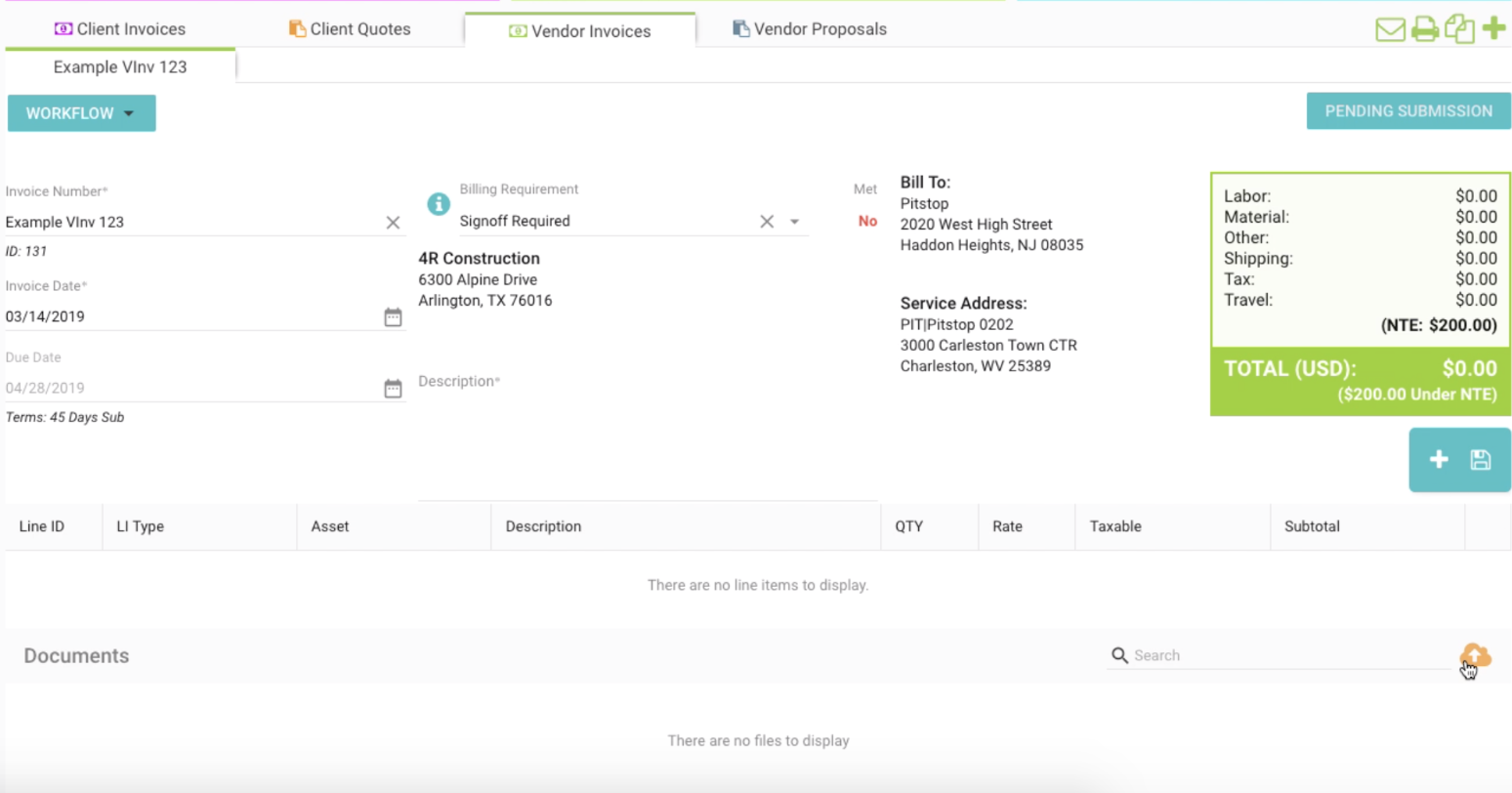This screenshot has height=793, width=1512.
Task: Click the PENDING SUBMISSION button
Action: (x=1408, y=111)
